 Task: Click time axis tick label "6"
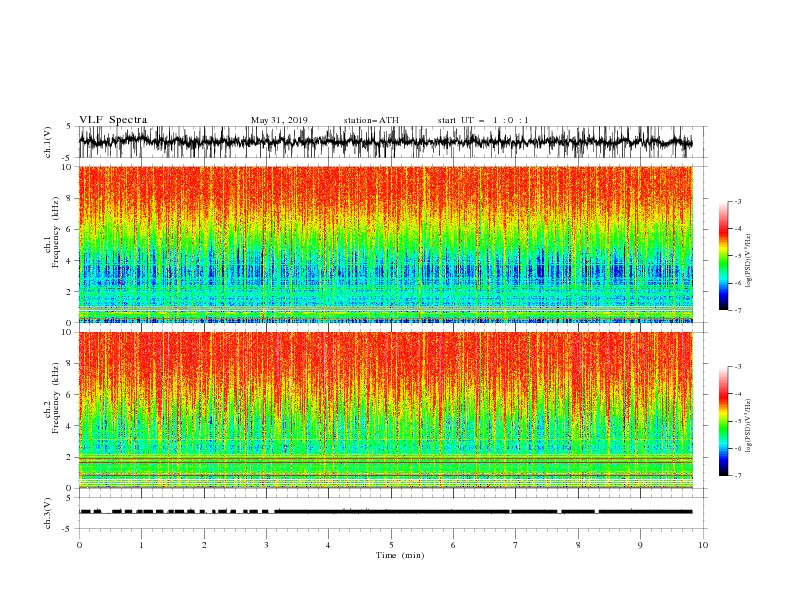(453, 545)
